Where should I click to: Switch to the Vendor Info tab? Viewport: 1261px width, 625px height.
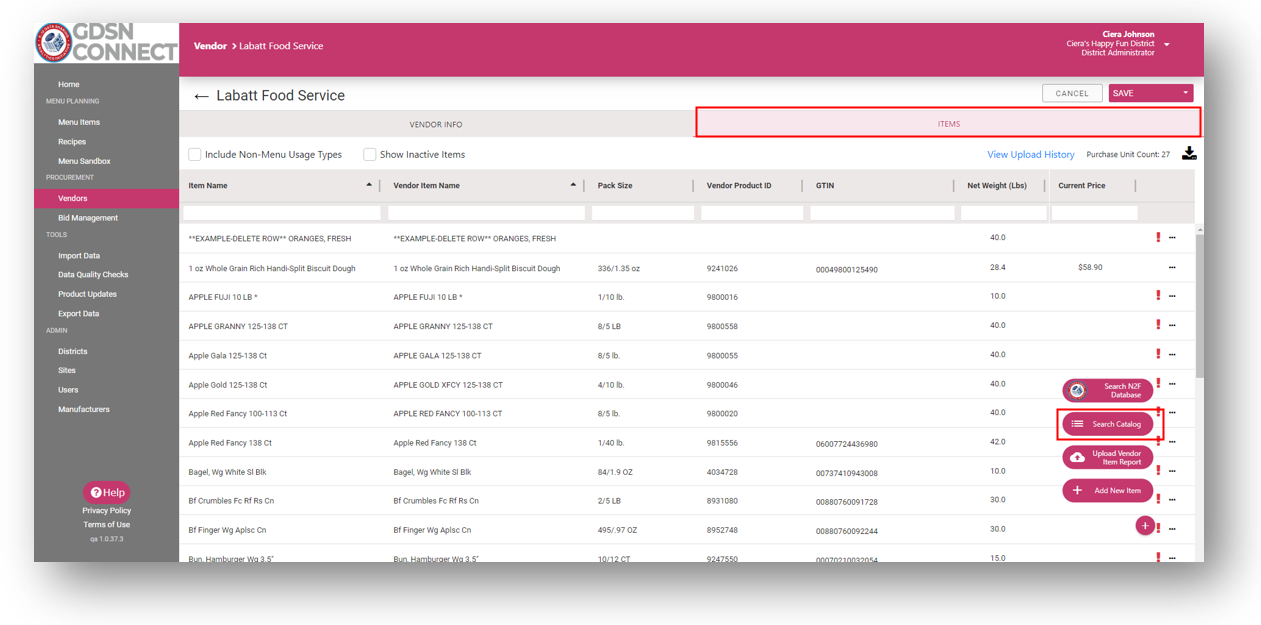tap(436, 124)
